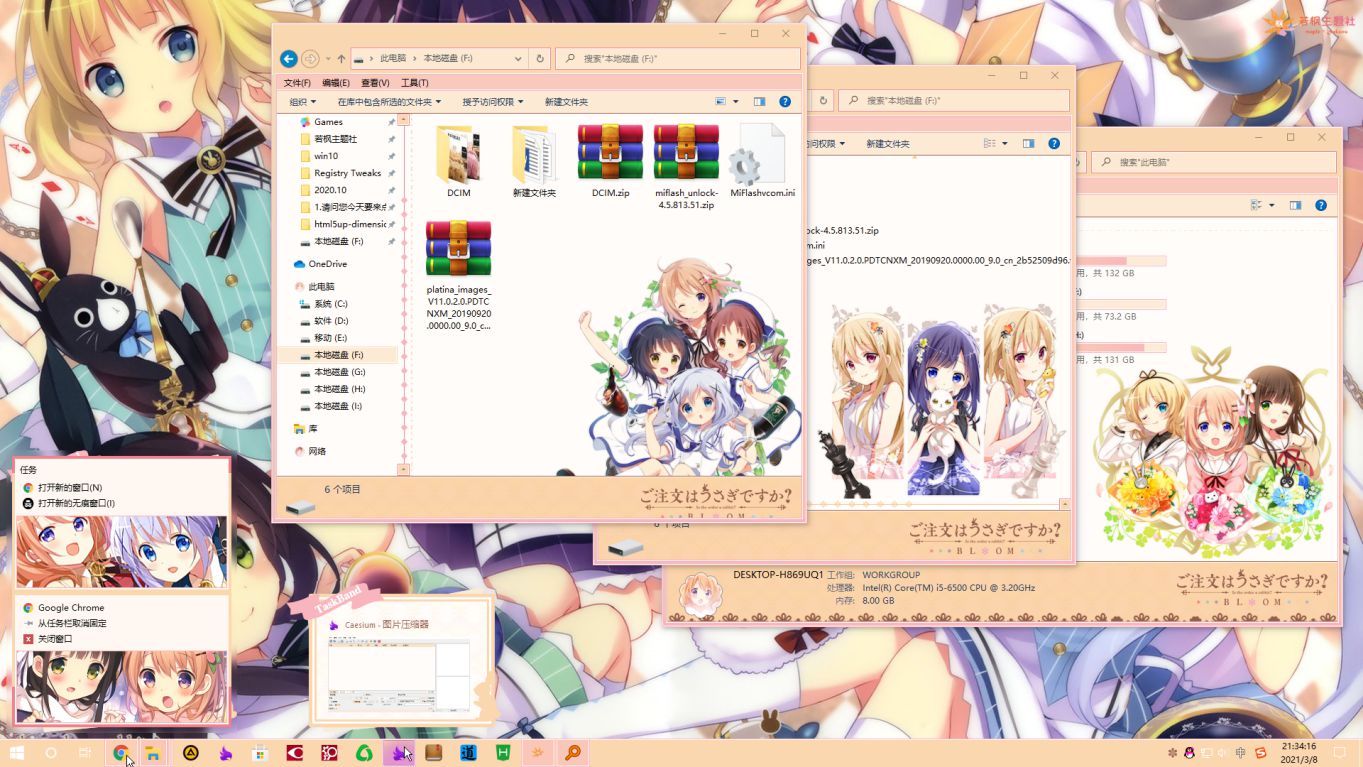Select Games in Quick access tree
1363x767 pixels.
point(328,122)
